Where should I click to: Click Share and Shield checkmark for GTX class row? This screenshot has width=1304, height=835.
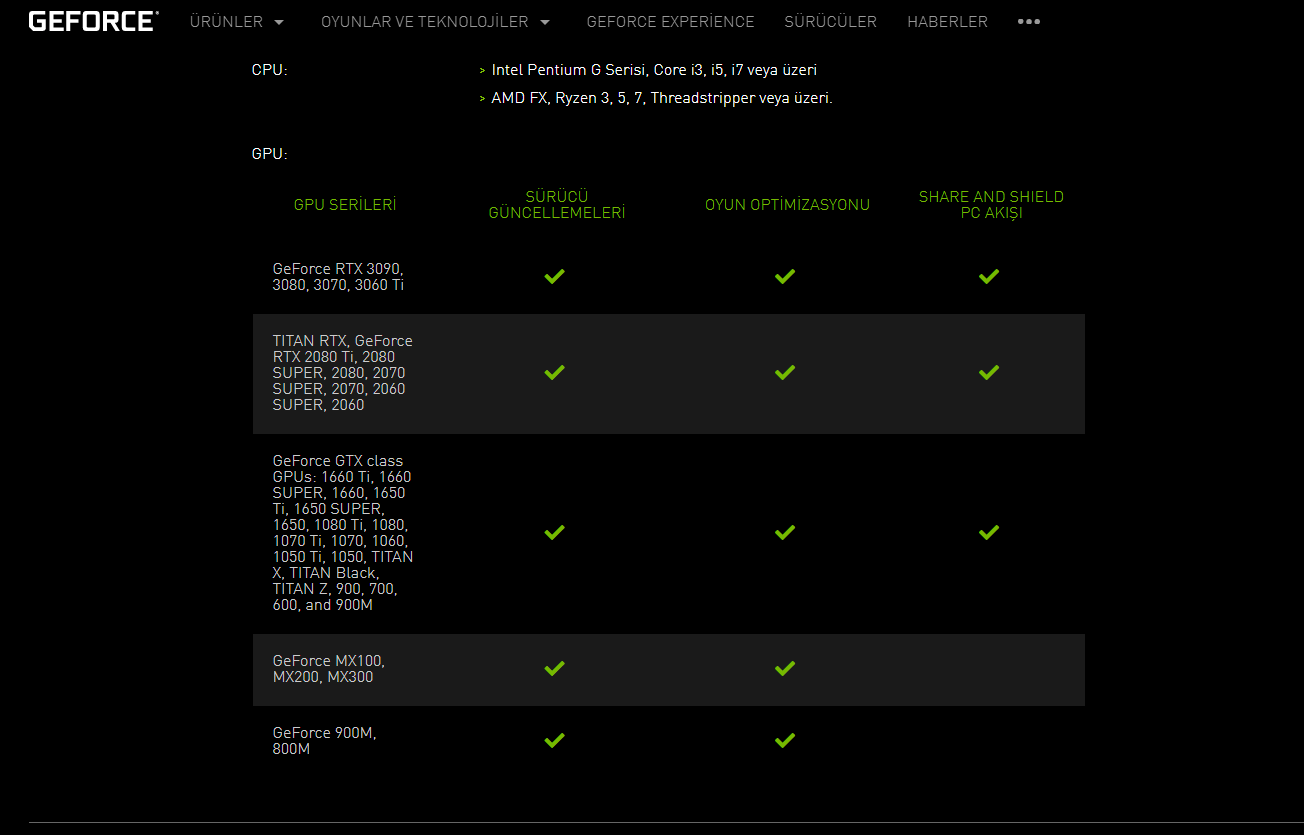(989, 532)
